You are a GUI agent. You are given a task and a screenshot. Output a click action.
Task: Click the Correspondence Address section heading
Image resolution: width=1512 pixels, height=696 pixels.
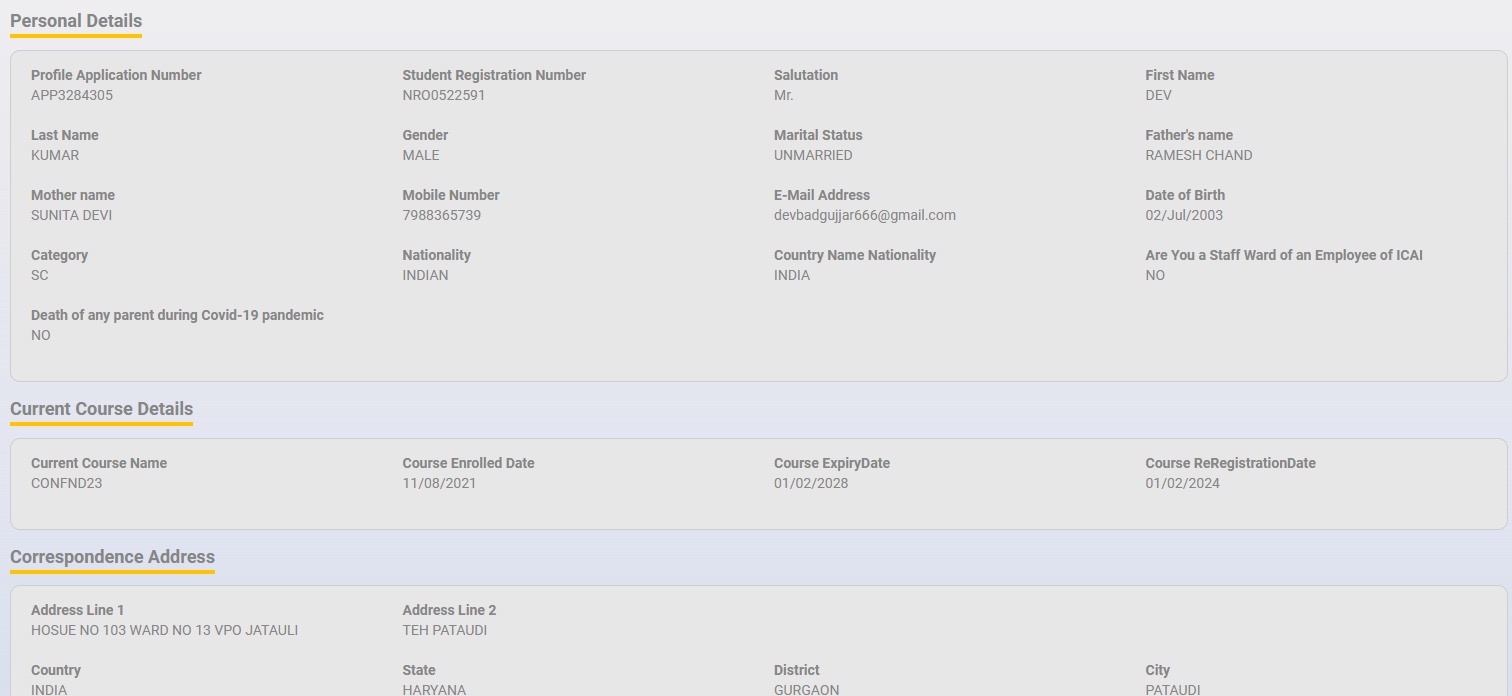pyautogui.click(x=112, y=557)
